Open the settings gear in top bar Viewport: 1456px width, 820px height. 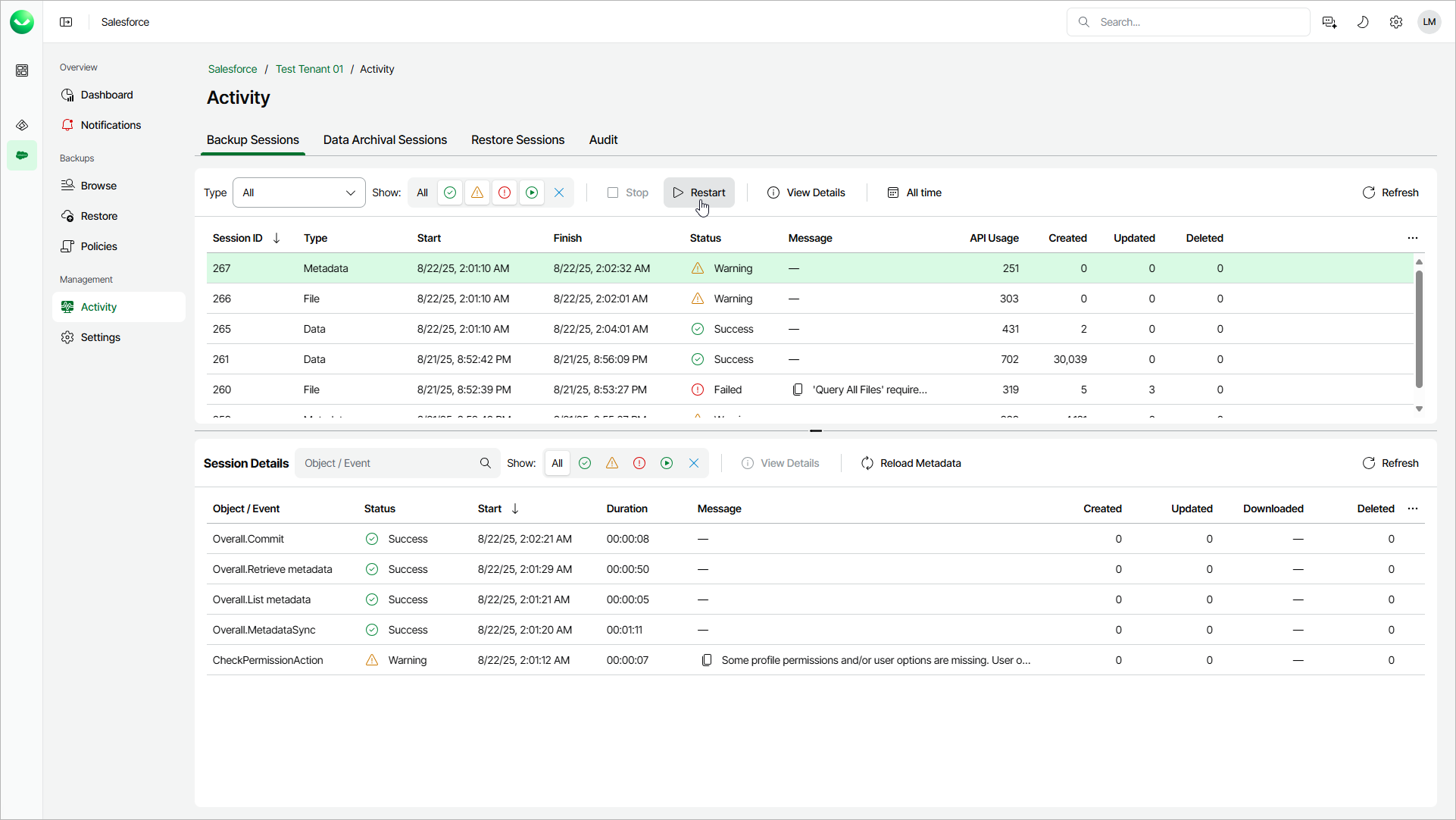(1396, 22)
